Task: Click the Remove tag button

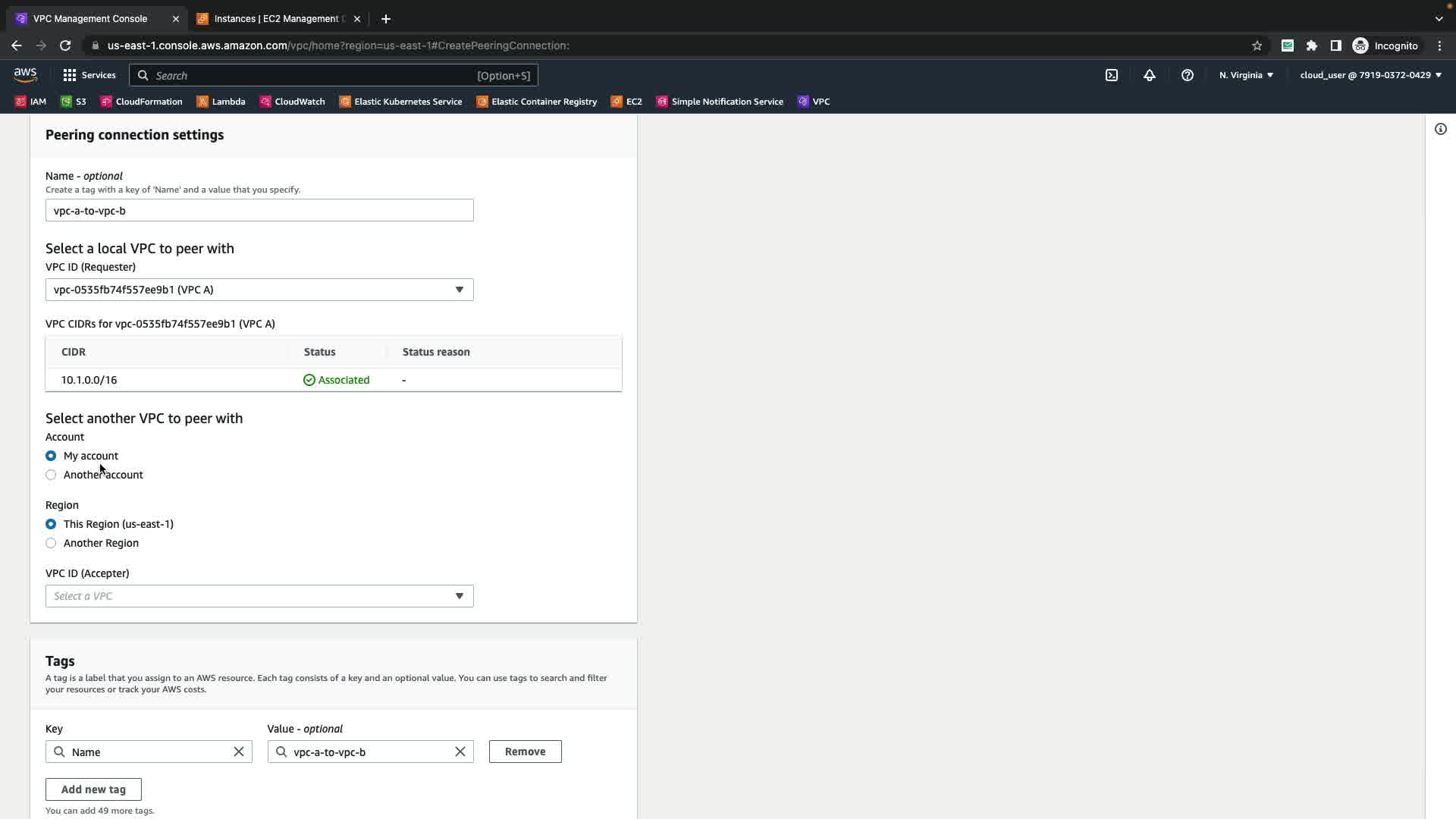Action: (525, 752)
